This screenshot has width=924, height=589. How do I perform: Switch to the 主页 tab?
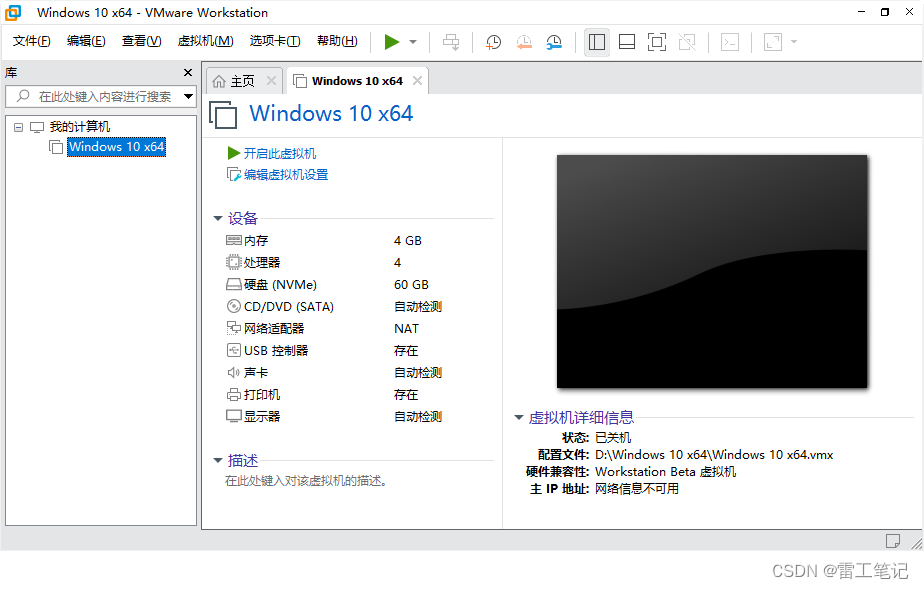[242, 81]
